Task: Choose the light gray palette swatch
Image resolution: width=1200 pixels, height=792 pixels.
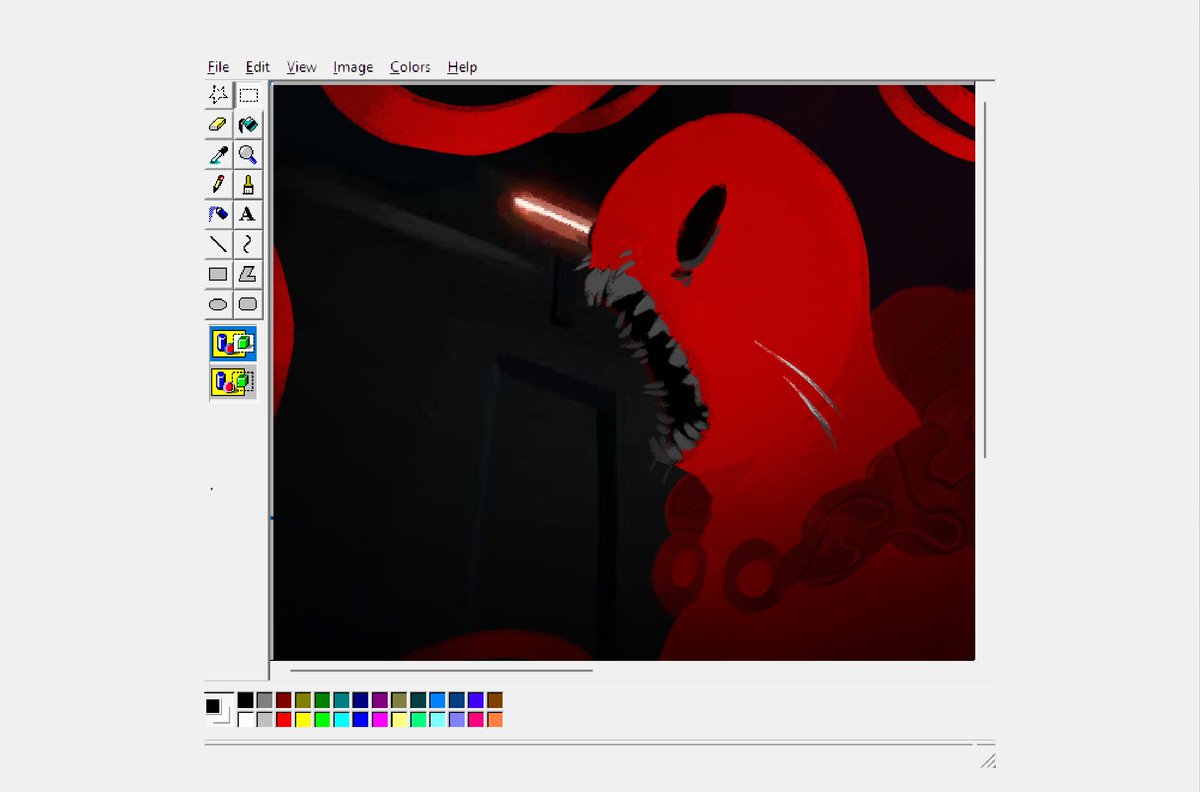Action: click(265, 719)
